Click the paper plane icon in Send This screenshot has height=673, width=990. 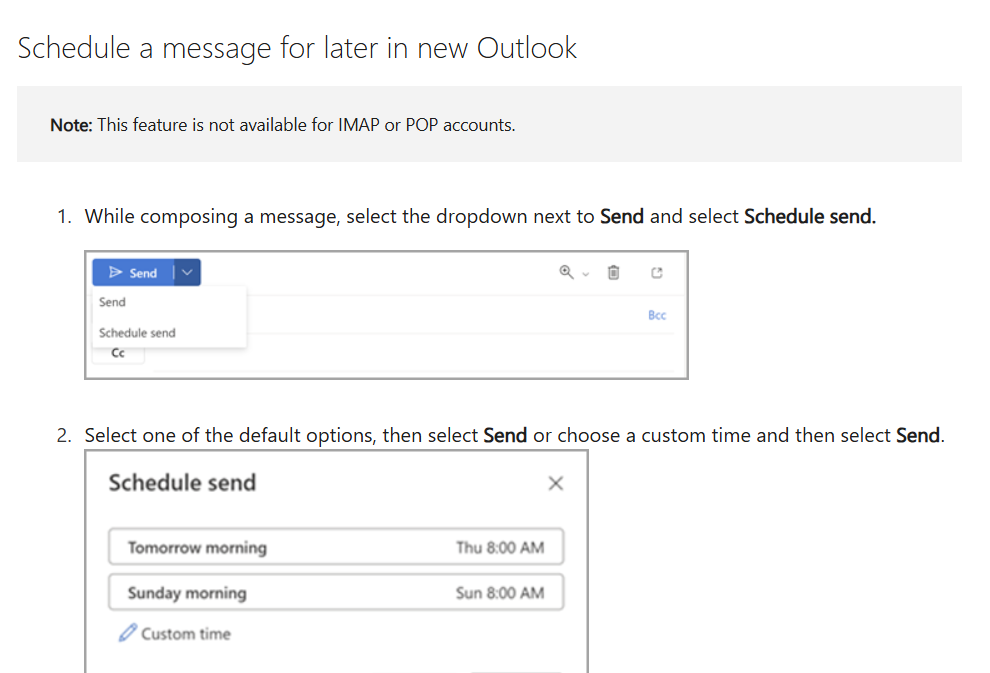[x=116, y=273]
